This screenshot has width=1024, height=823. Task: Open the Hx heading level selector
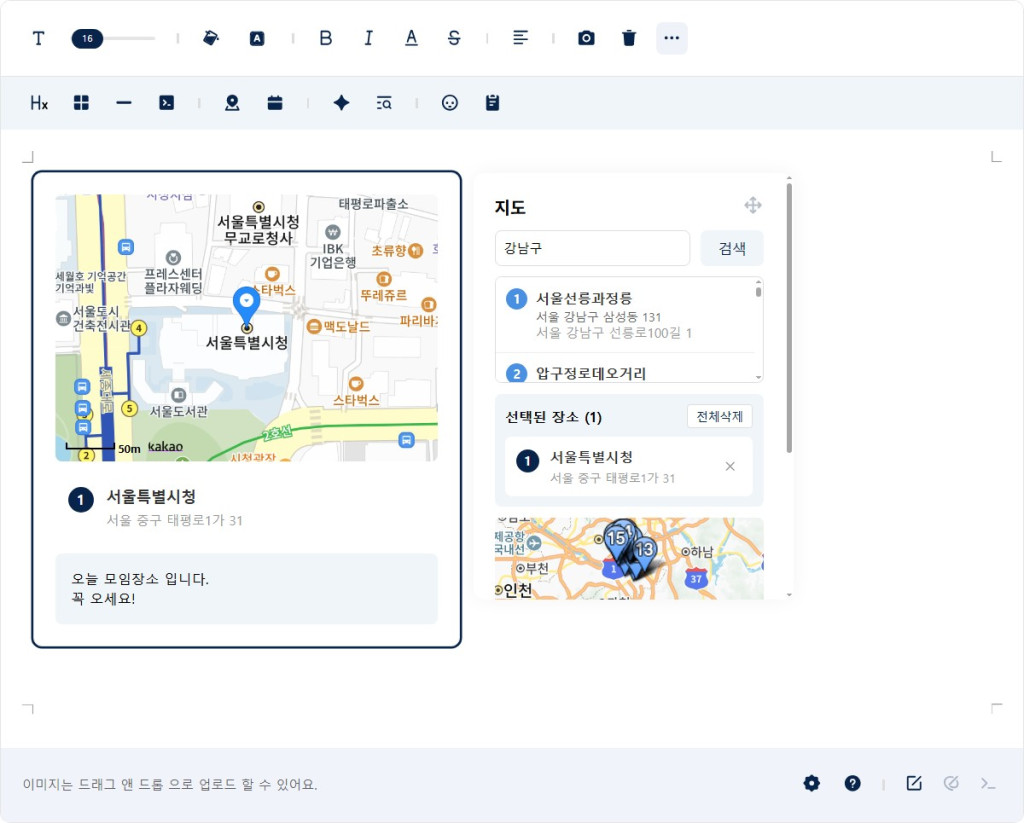(x=38, y=102)
